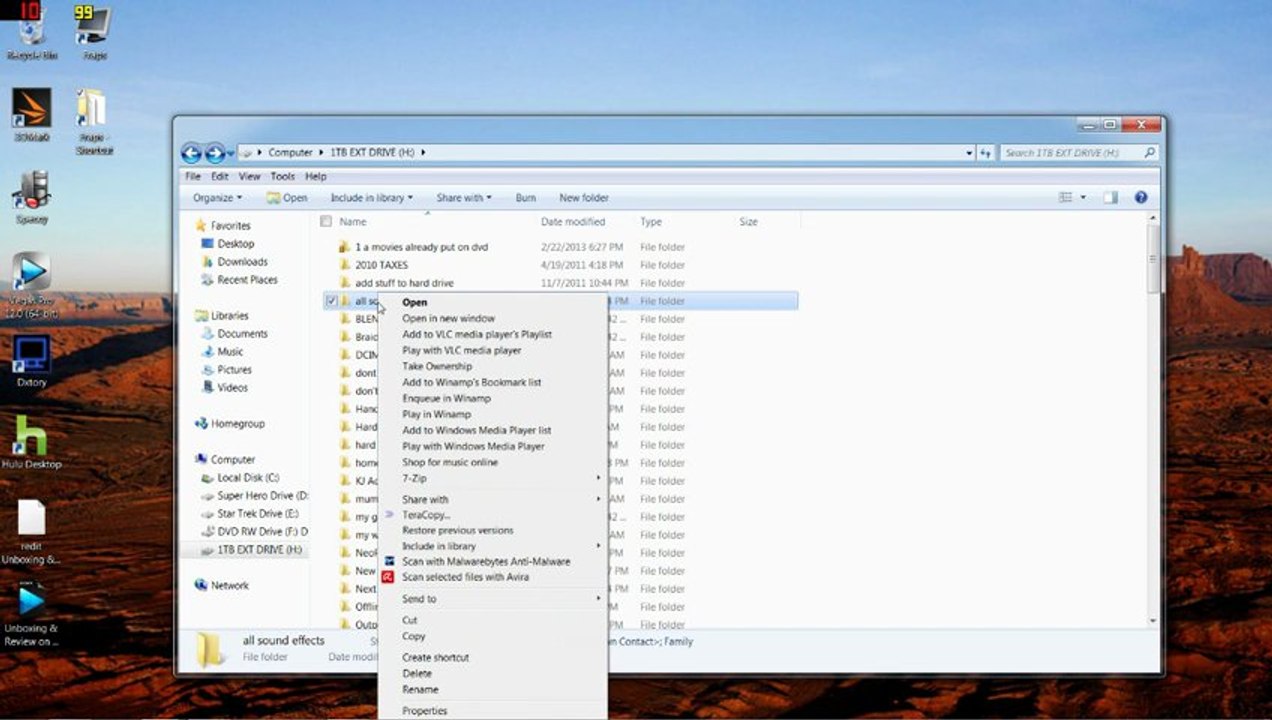The image size is (1272, 720).
Task: Choose Scan with Malwarebytes Anti-Malware
Action: (486, 562)
